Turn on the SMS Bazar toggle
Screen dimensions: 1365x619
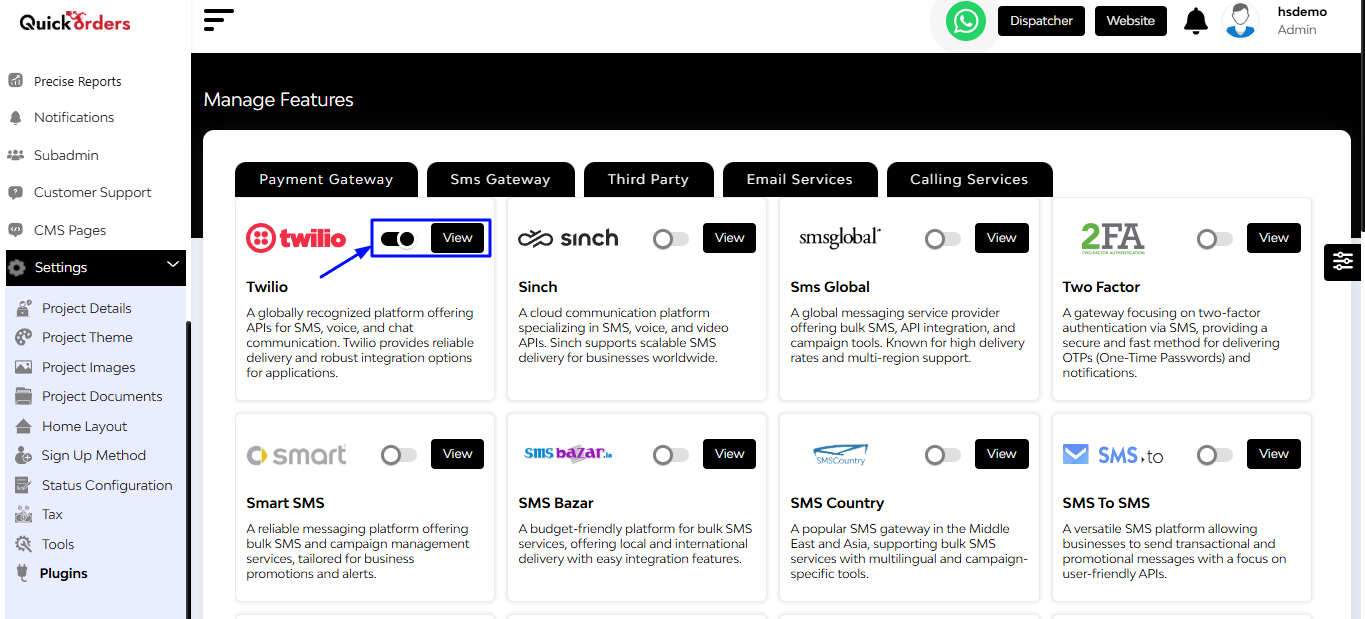671,455
